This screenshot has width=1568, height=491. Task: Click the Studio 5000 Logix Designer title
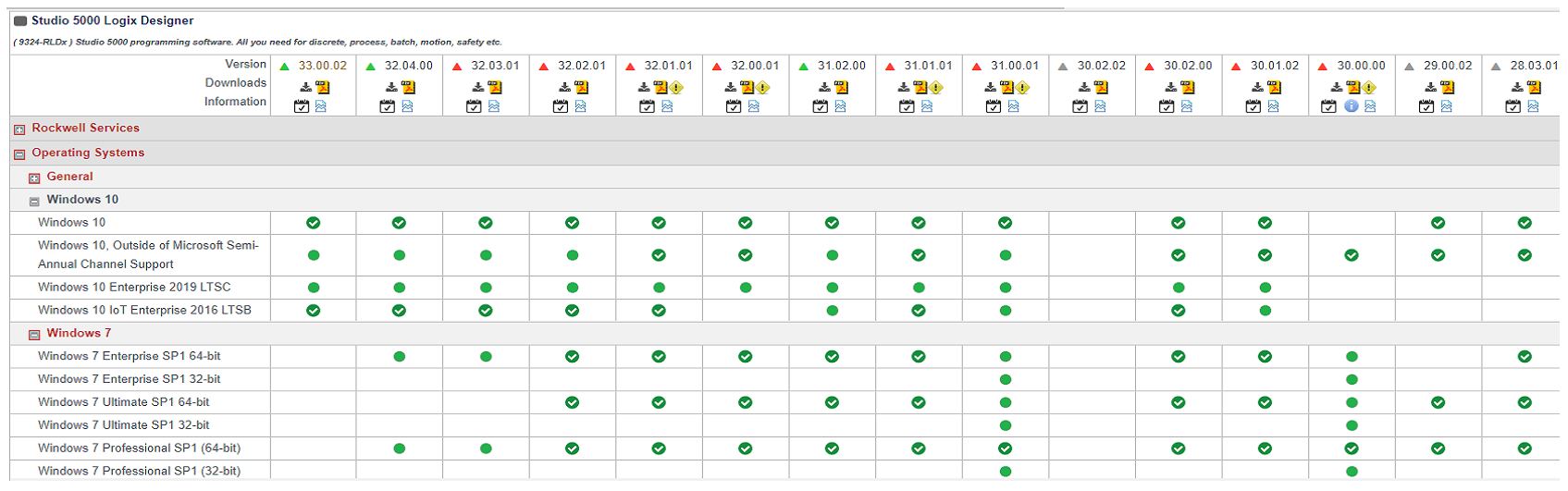click(113, 20)
